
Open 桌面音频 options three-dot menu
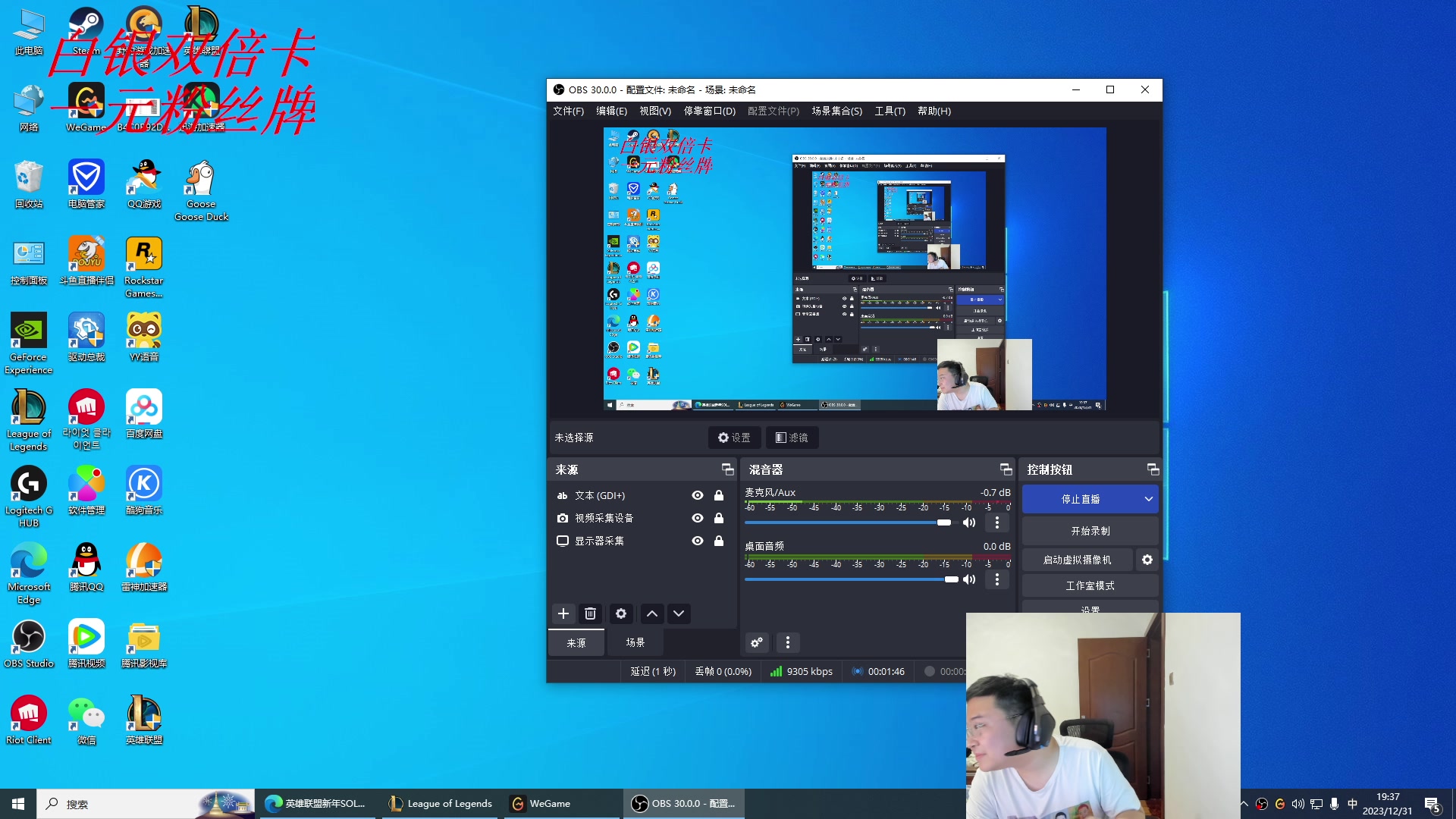997,579
